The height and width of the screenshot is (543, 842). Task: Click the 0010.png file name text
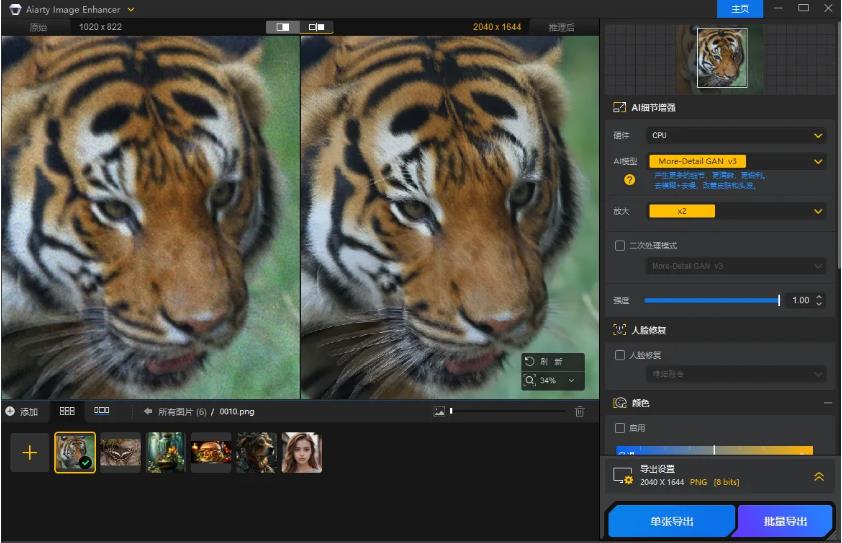(237, 412)
